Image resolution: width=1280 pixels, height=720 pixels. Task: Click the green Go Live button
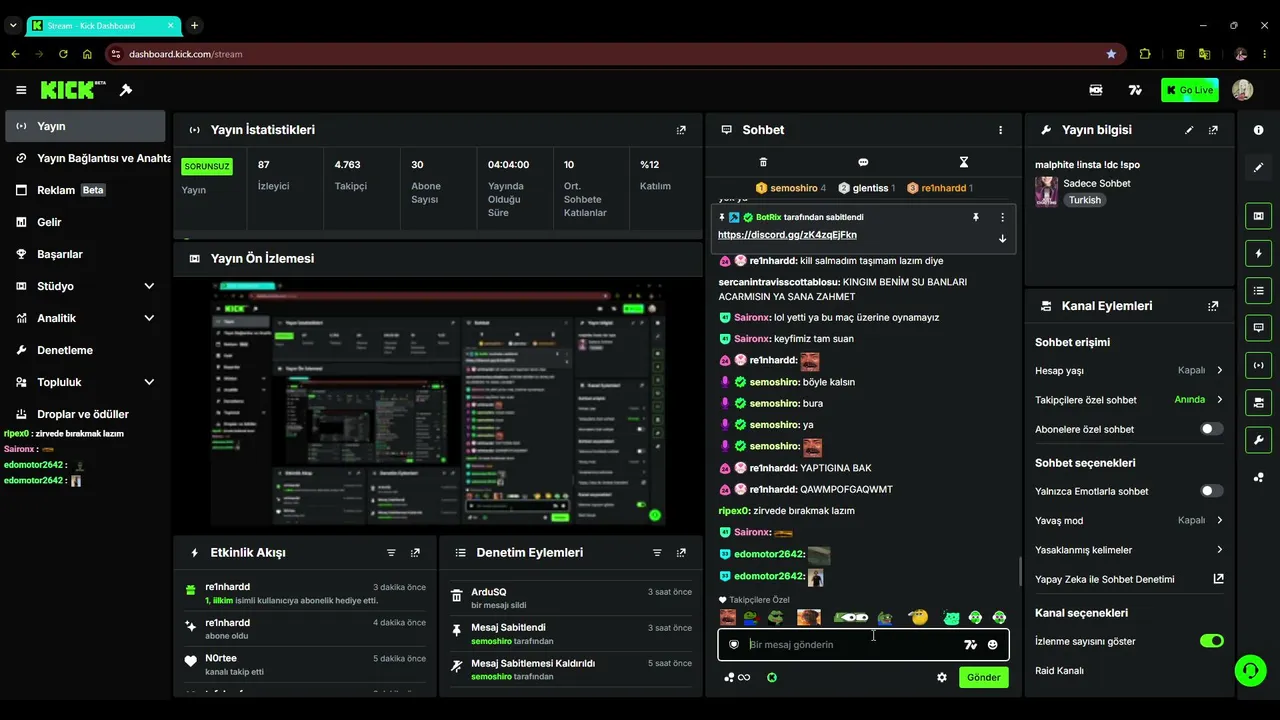[1190, 90]
